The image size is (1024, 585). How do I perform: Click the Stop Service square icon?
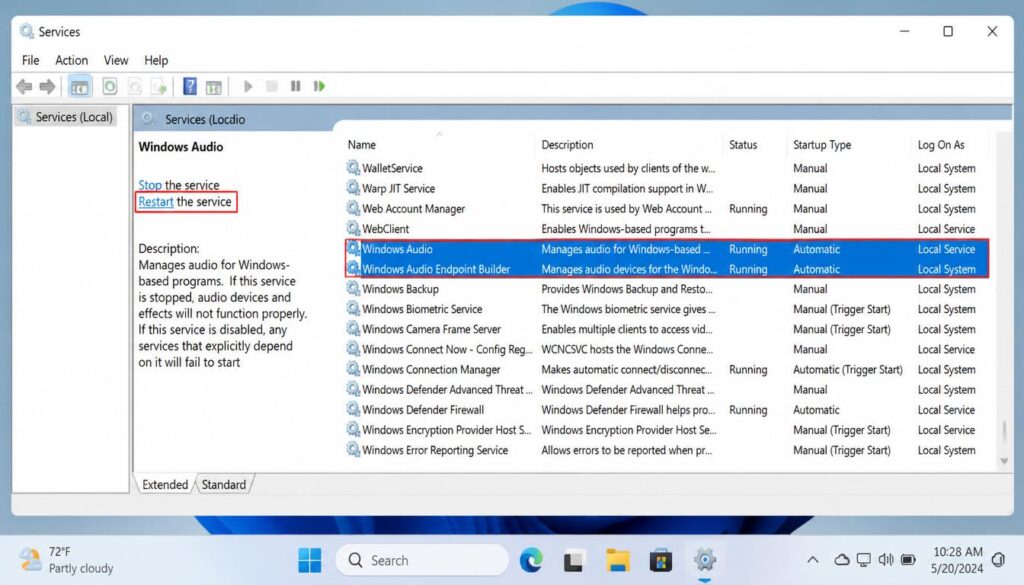click(272, 86)
